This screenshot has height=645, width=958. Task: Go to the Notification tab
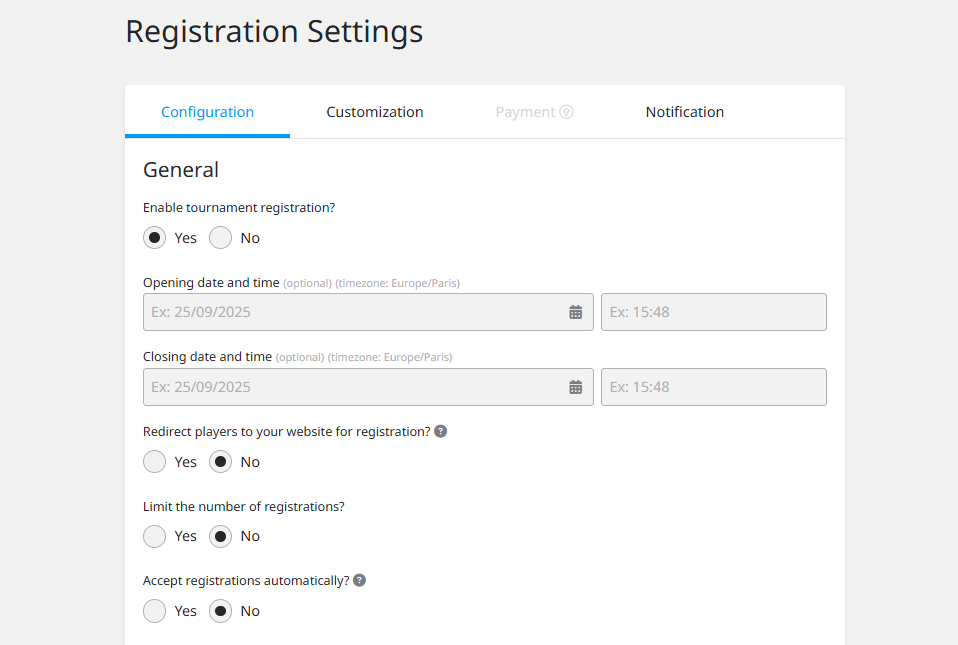click(685, 112)
